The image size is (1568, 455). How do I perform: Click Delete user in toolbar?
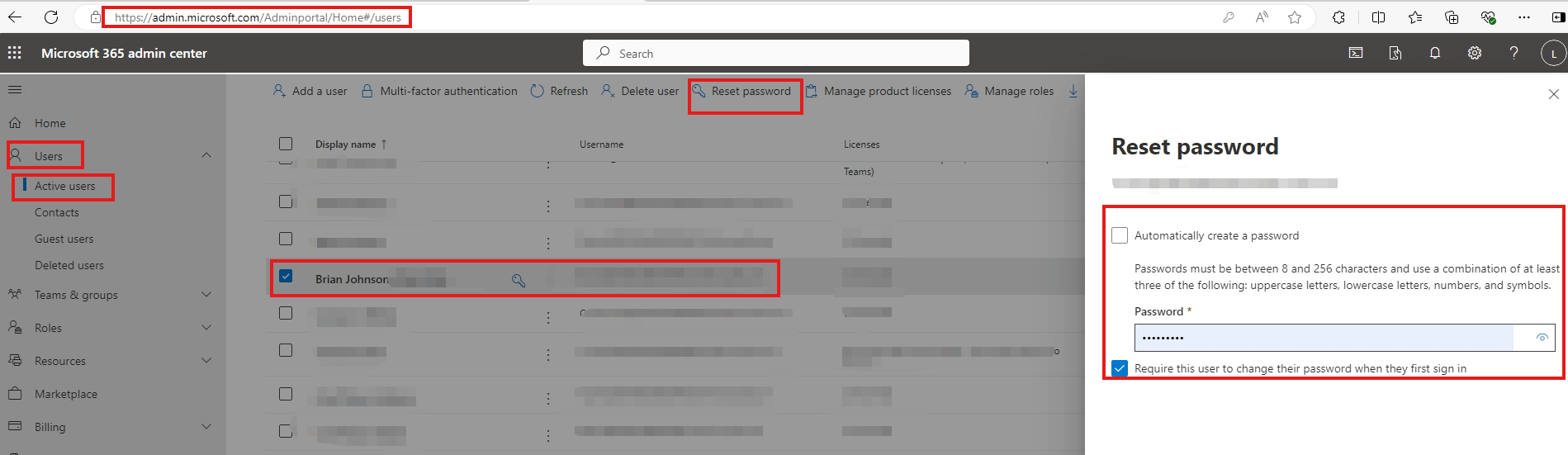(x=640, y=91)
